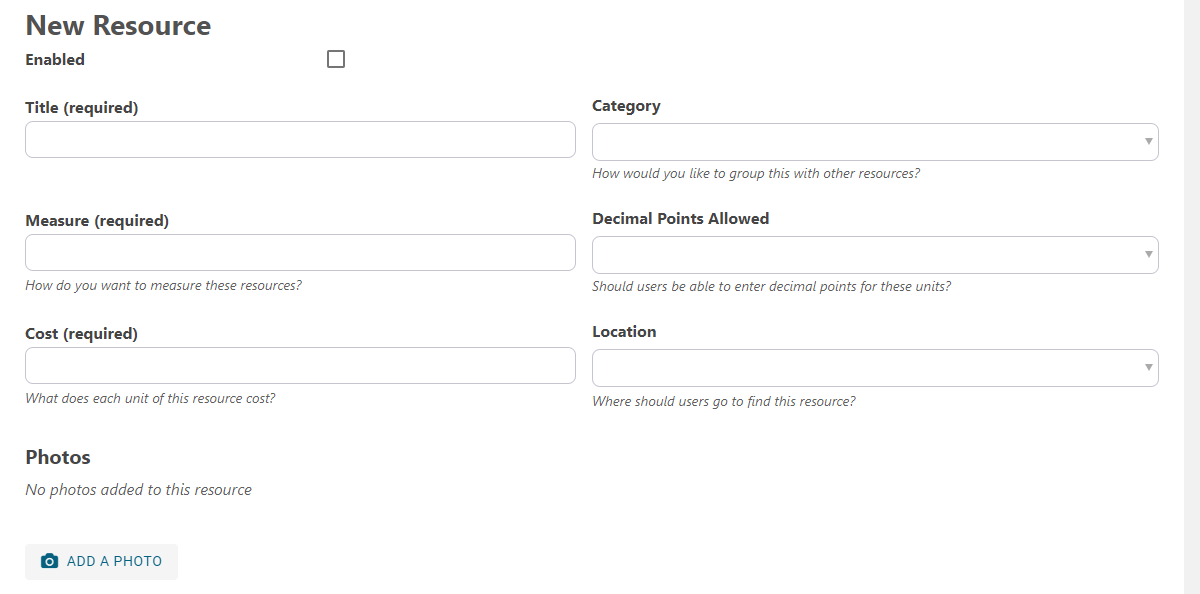Click ADD A PHOTO button
The width and height of the screenshot is (1200, 594).
pyautogui.click(x=101, y=562)
